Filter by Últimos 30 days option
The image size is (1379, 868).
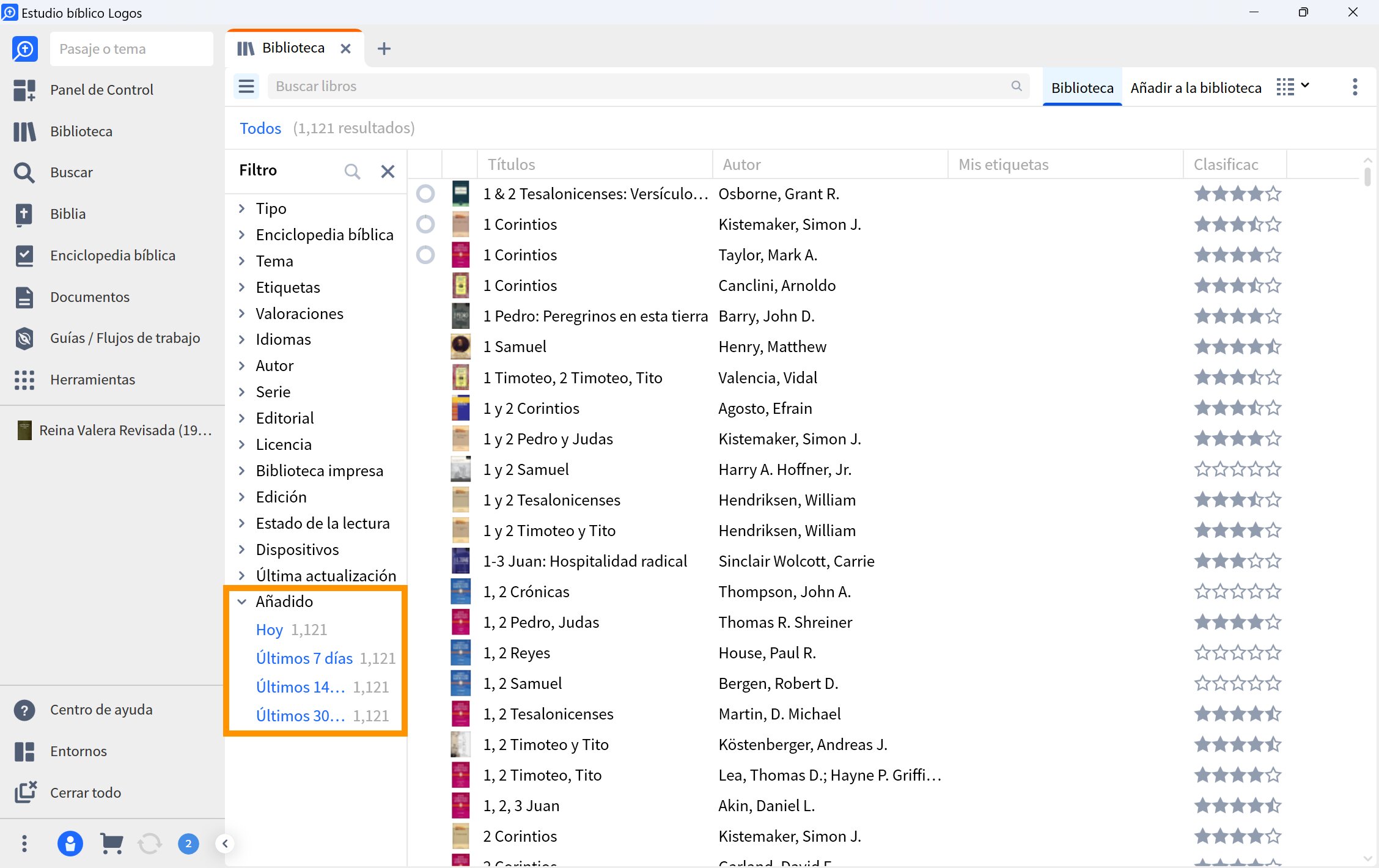click(x=300, y=716)
